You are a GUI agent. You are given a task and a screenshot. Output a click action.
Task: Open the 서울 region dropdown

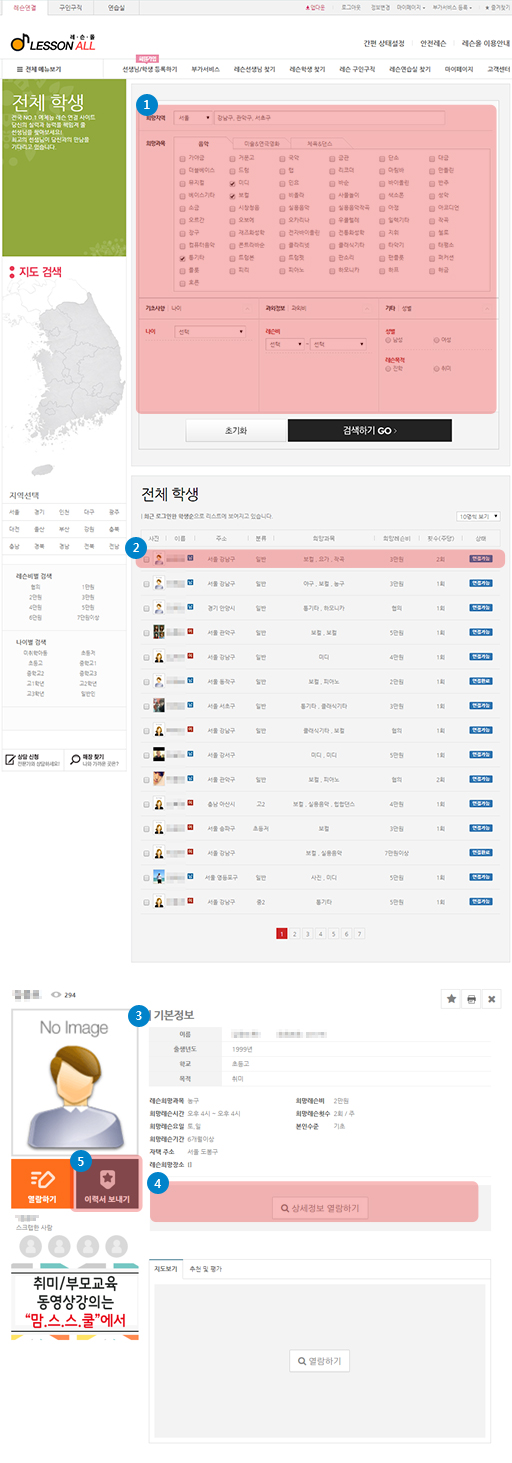click(193, 117)
